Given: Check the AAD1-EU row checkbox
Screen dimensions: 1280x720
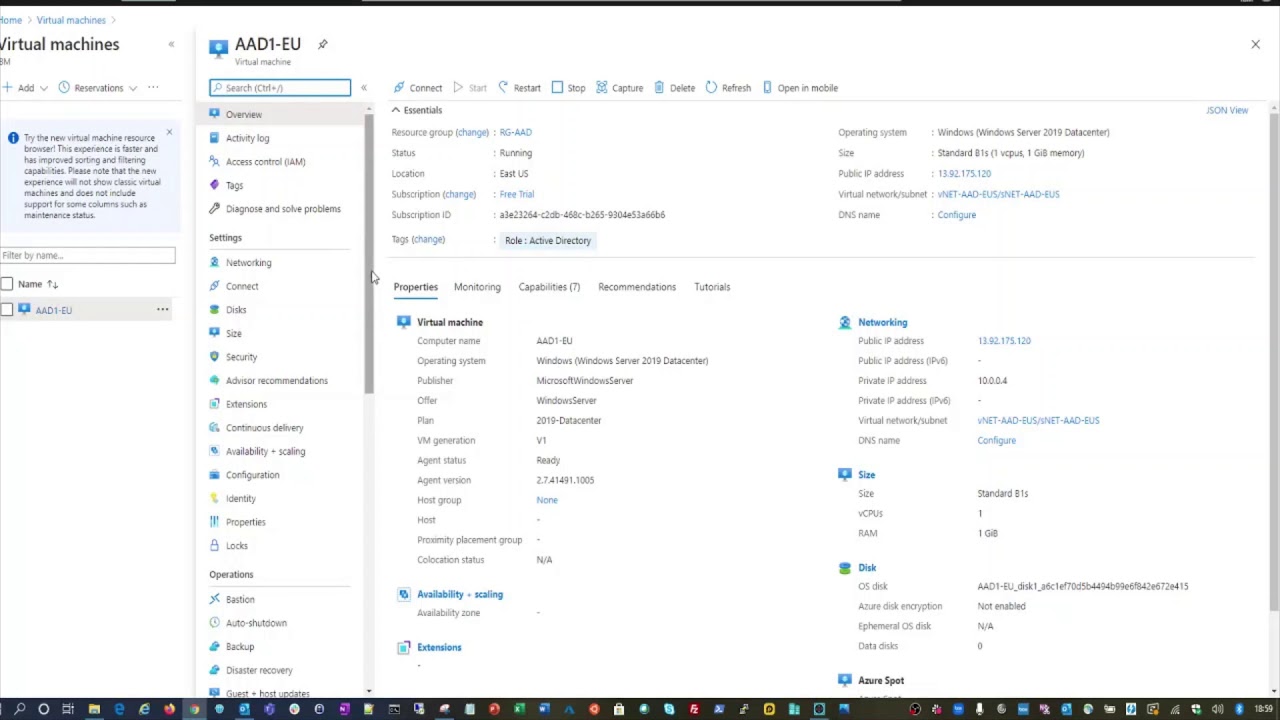Looking at the screenshot, I should point(7,310).
